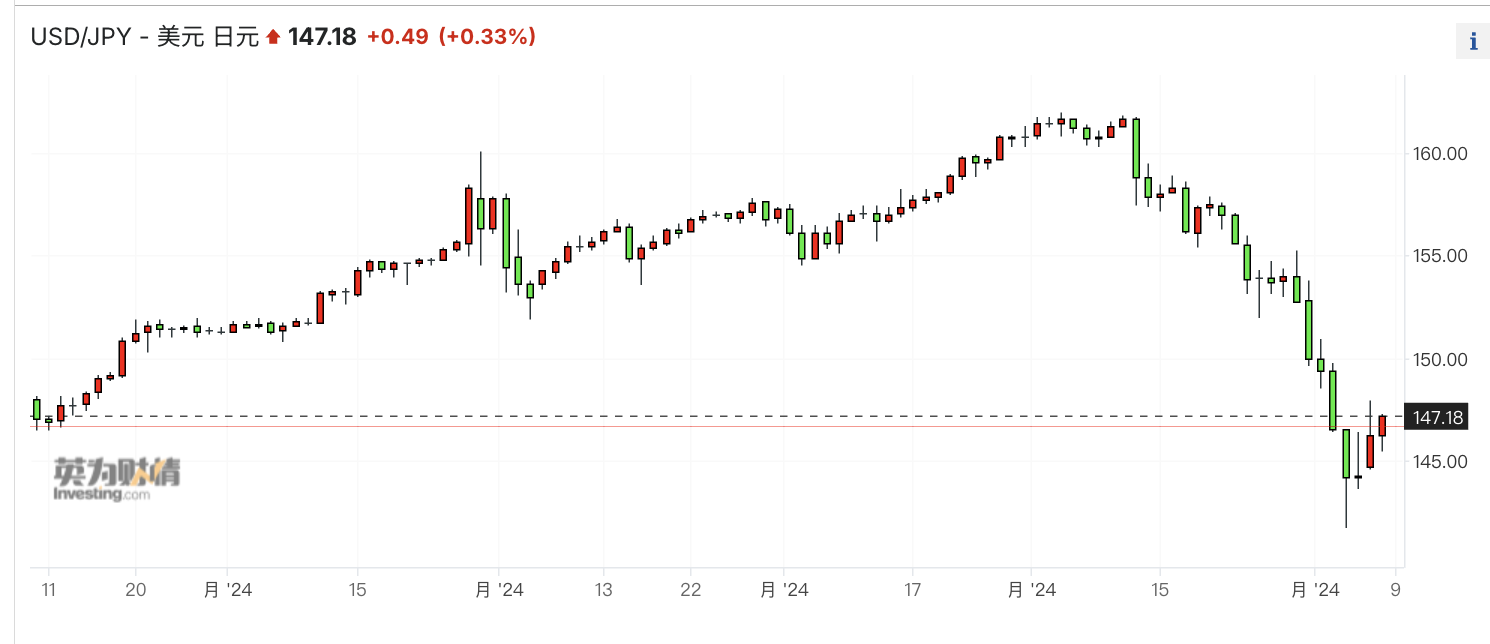Screen dimensions: 1490x644
Task: Click the blue info icon
Action: point(1472,41)
